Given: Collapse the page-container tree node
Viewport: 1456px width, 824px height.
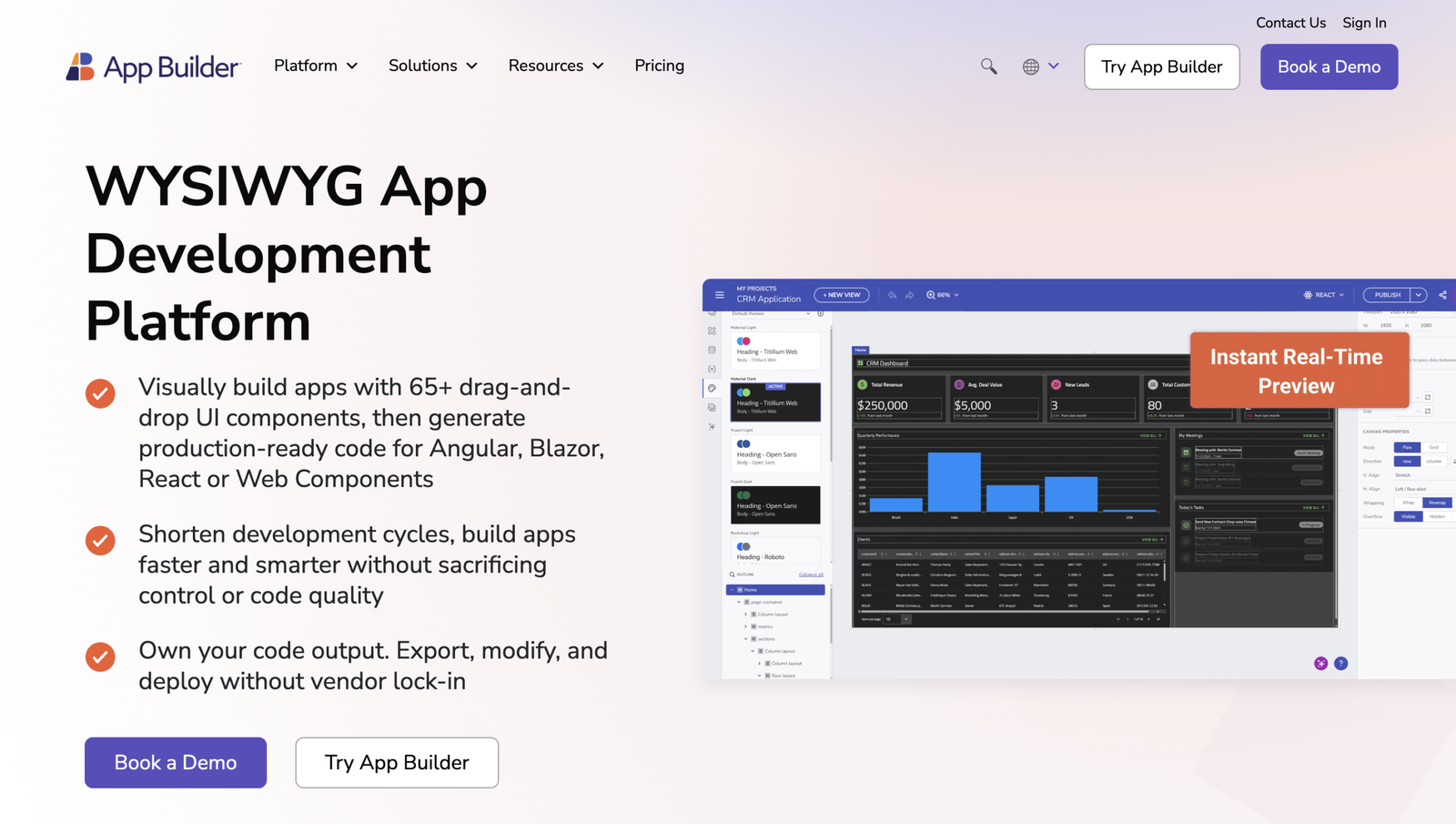Looking at the screenshot, I should (739, 602).
